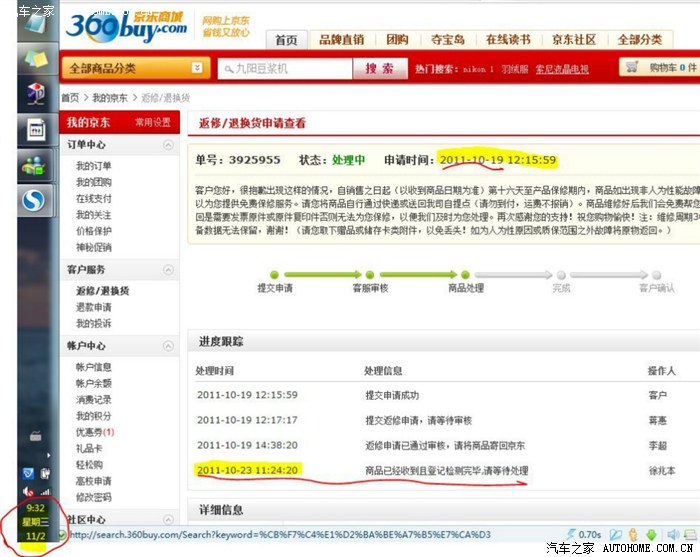The image size is (700, 557).
Task: Click the search input field
Action: (x=285, y=69)
